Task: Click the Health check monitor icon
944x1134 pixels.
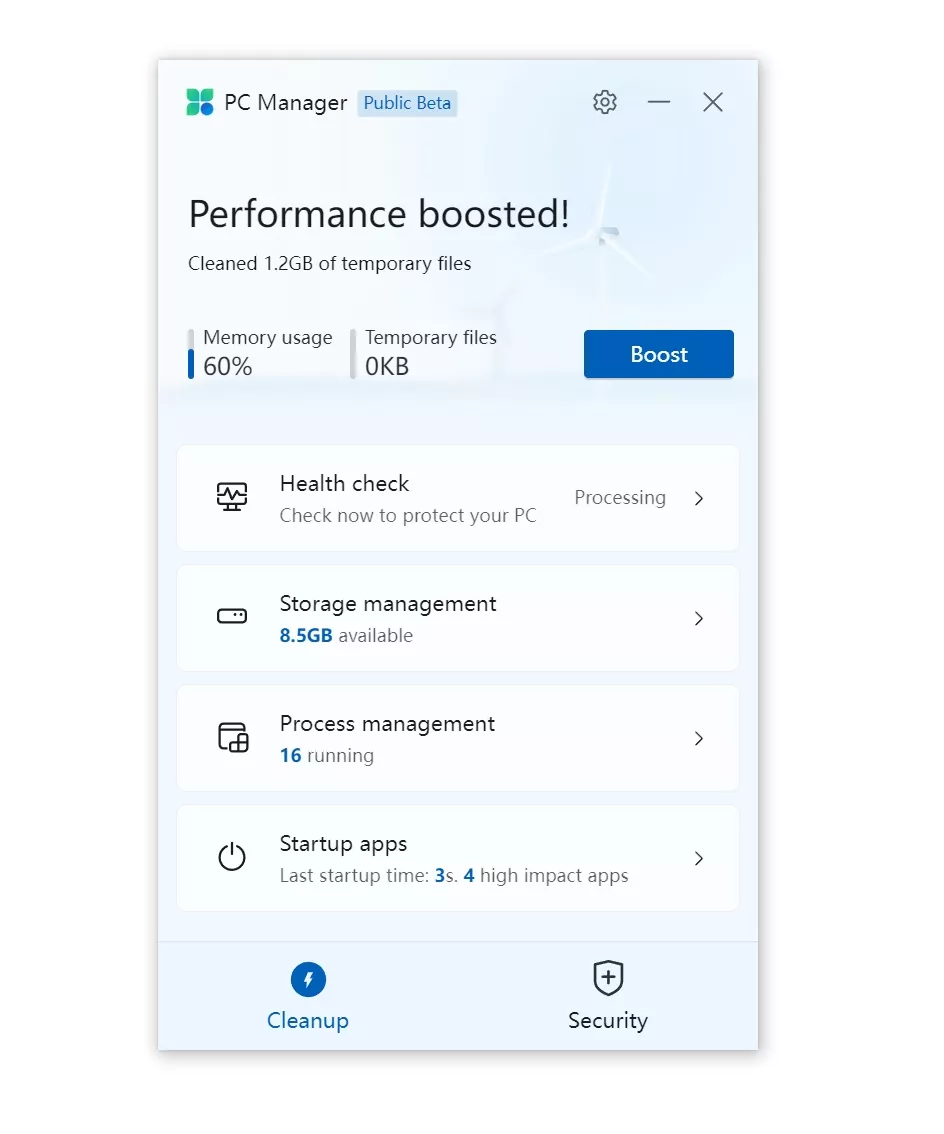Action: point(232,498)
